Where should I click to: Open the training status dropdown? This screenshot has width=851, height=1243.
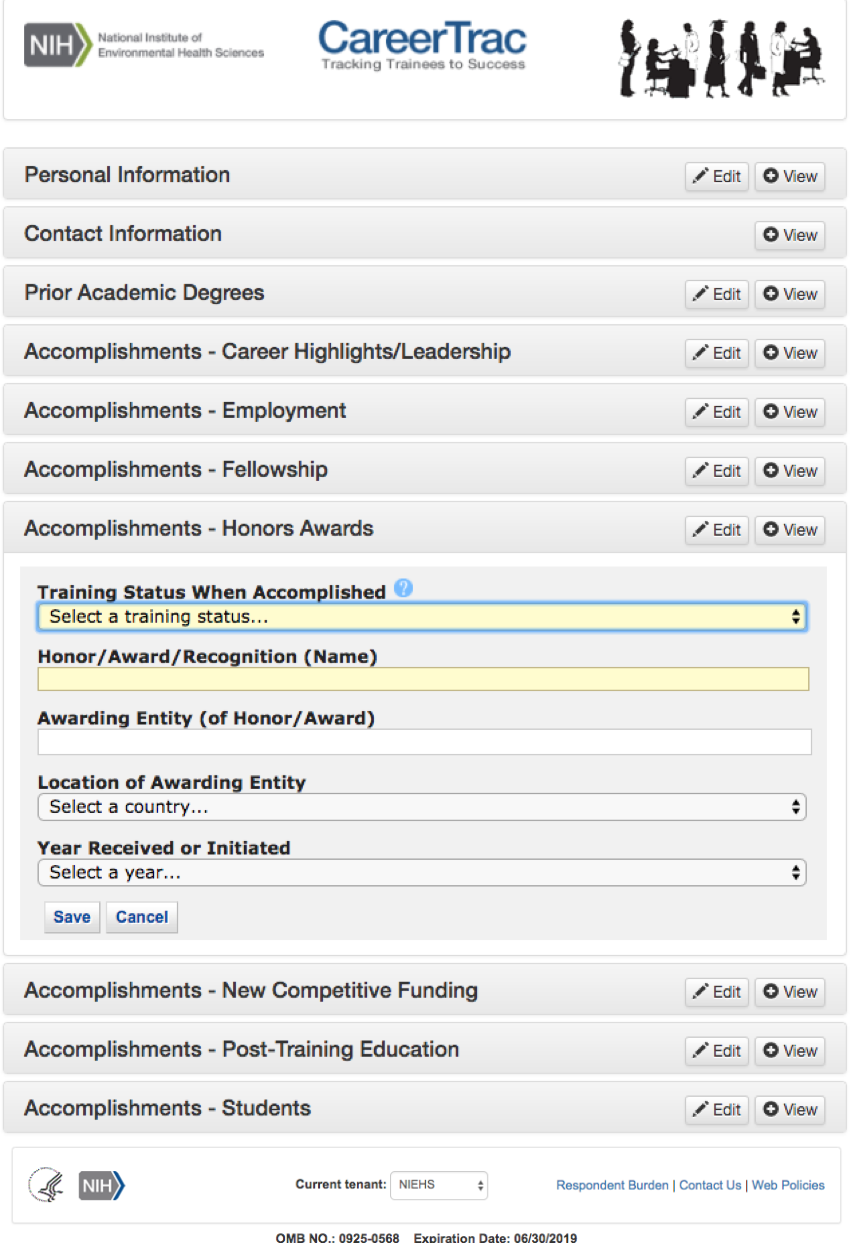tap(422, 617)
